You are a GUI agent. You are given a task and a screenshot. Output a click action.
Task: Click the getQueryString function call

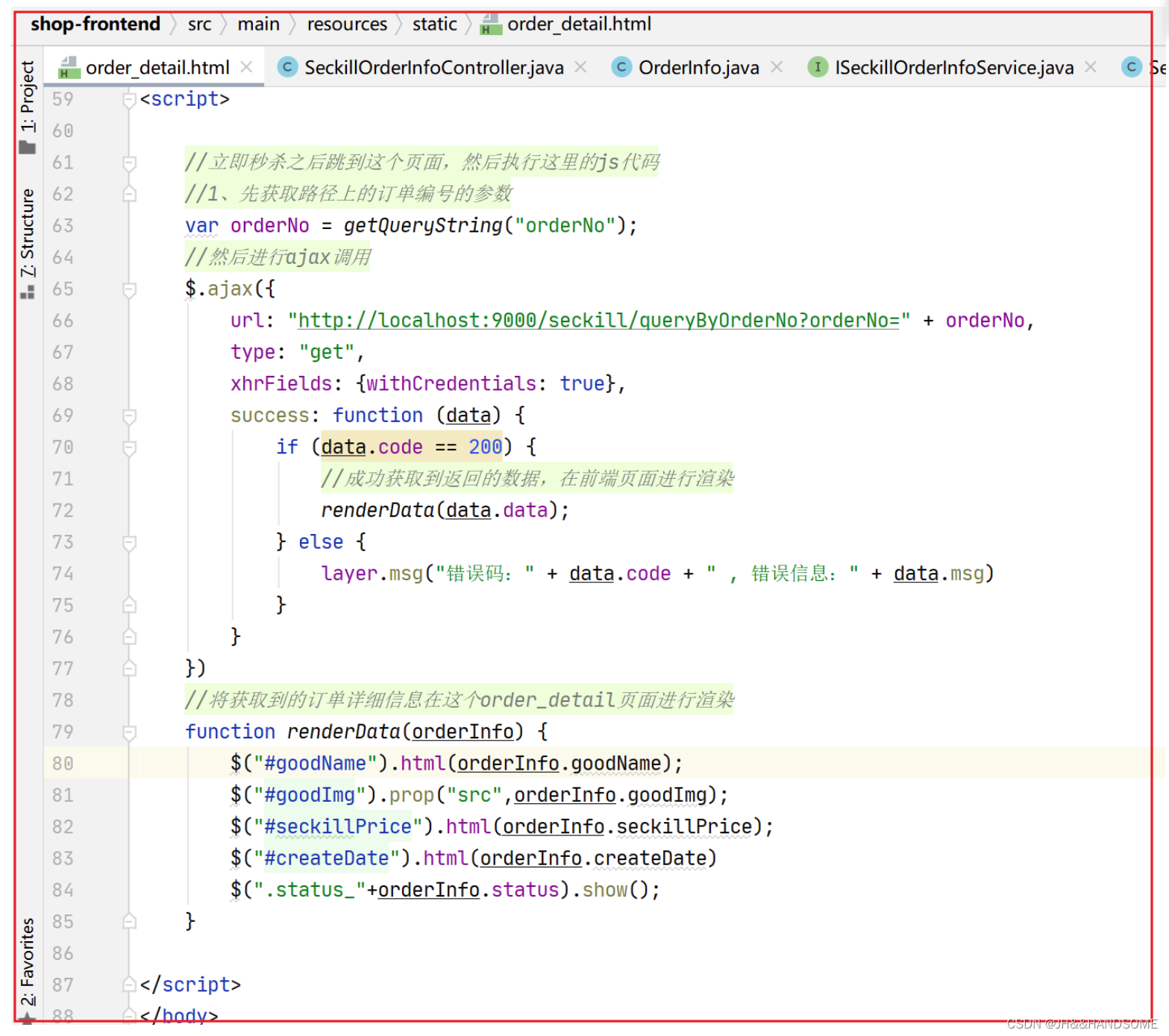(x=423, y=226)
